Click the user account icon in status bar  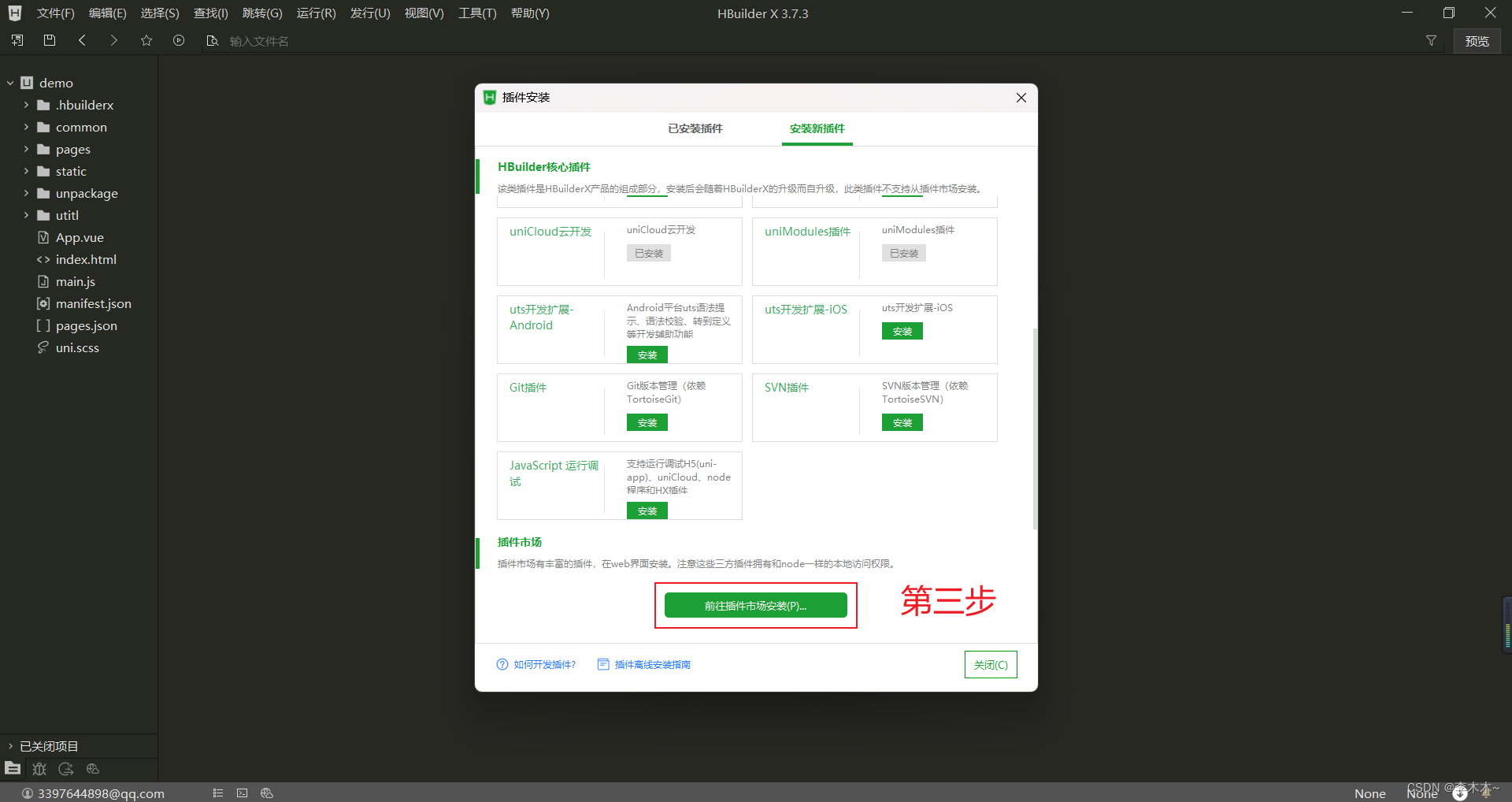click(28, 793)
